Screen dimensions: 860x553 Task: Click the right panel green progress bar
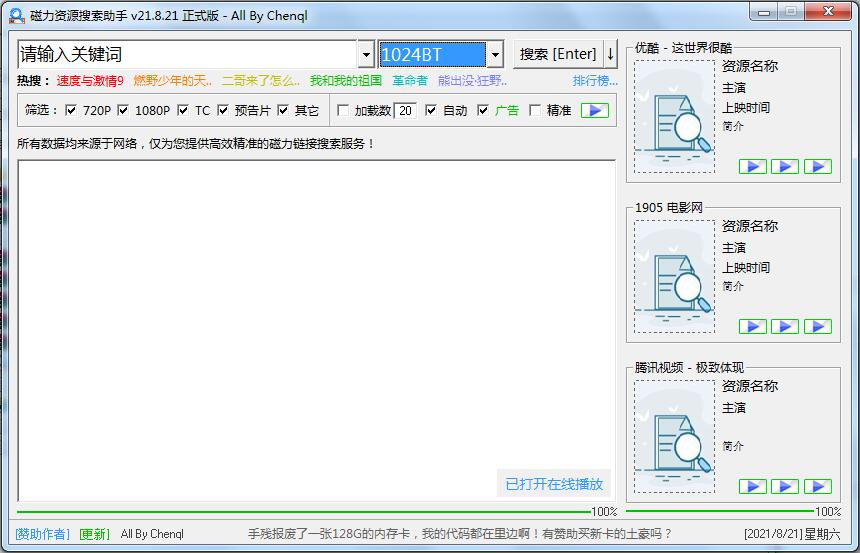[x=720, y=511]
